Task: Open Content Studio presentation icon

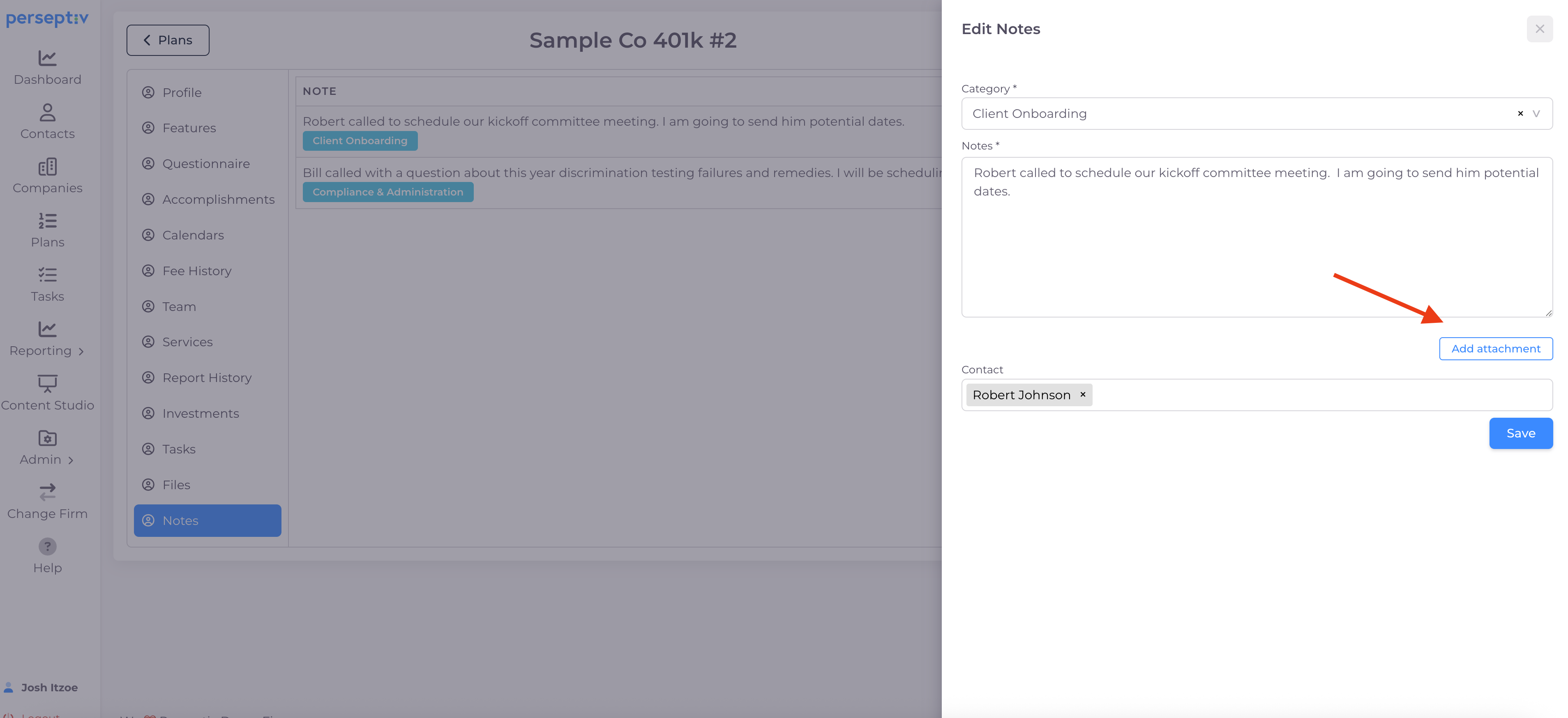Action: point(48,383)
